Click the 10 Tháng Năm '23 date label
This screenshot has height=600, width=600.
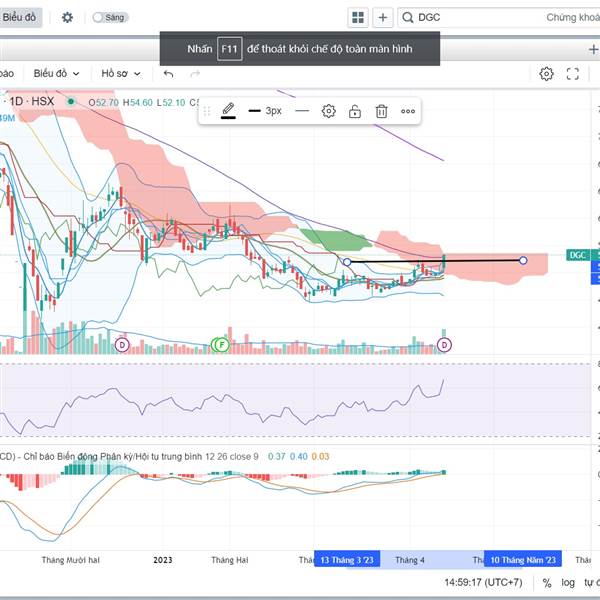pyautogui.click(x=523, y=560)
